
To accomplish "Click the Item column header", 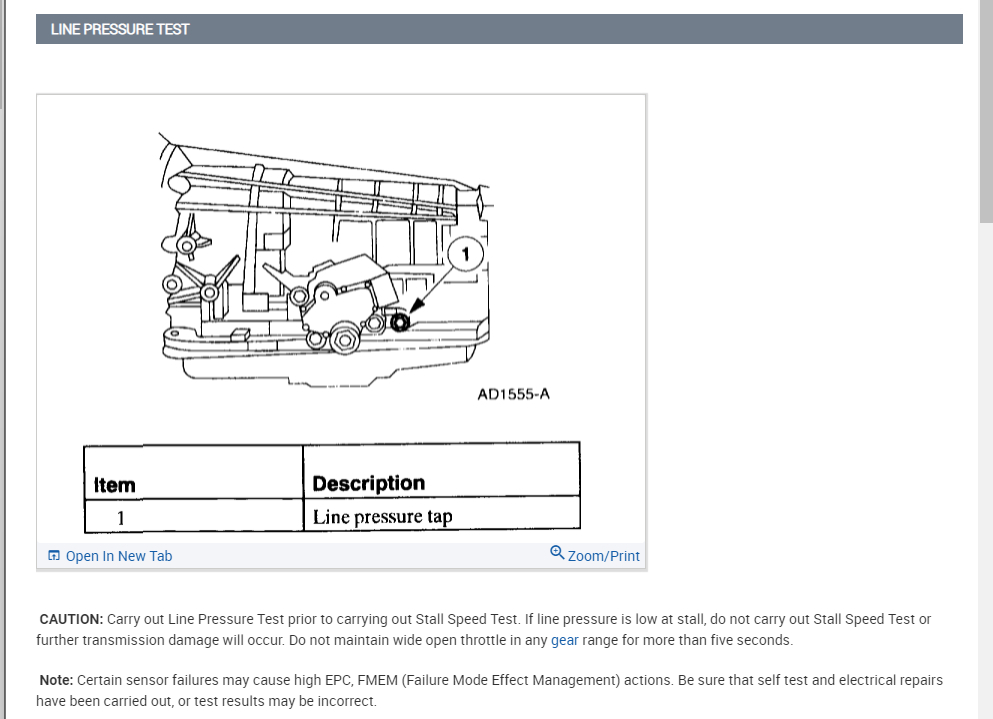I will (193, 473).
